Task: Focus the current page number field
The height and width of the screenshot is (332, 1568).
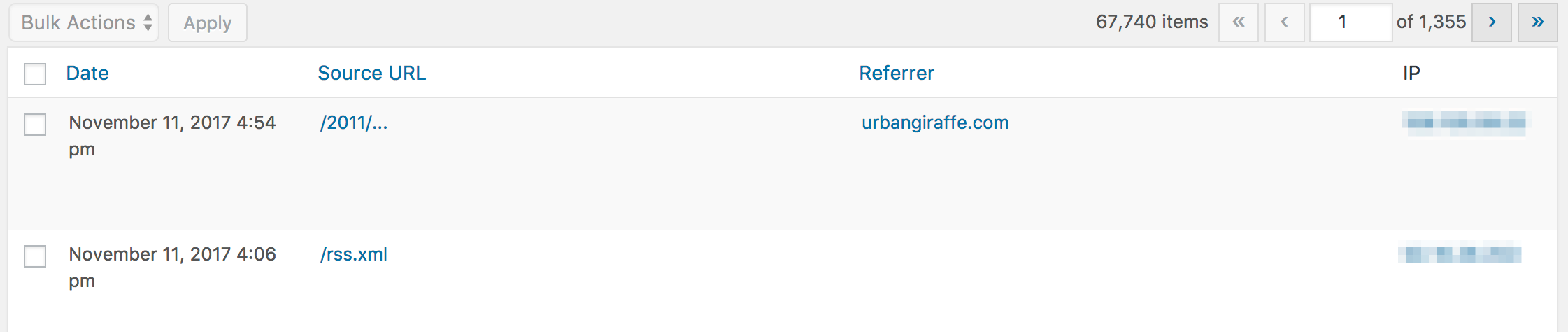Action: tap(1350, 22)
